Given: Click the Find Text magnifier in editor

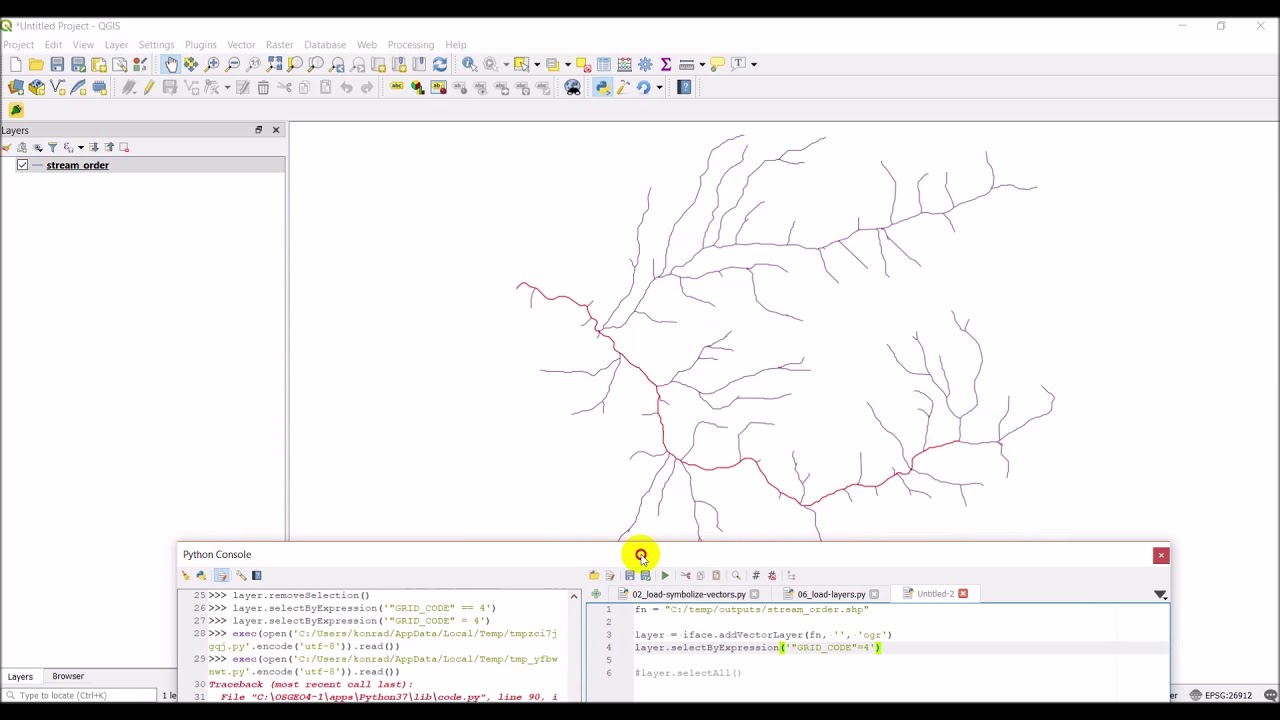Looking at the screenshot, I should tap(736, 575).
